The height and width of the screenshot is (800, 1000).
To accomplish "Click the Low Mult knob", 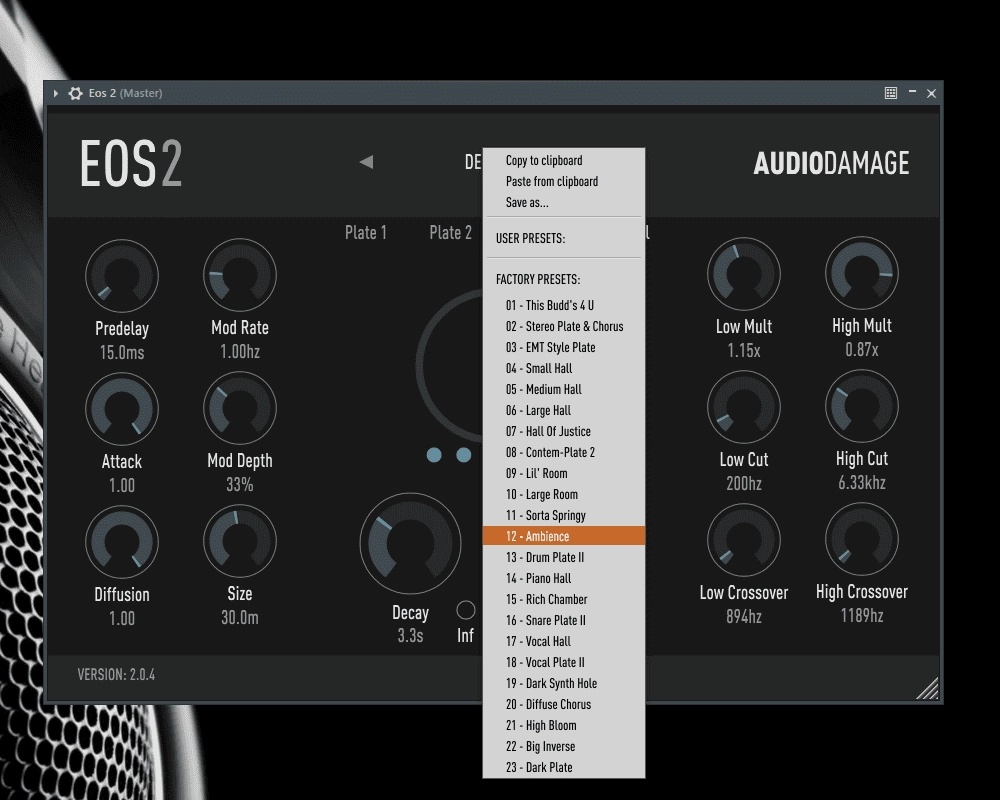I will coord(744,274).
